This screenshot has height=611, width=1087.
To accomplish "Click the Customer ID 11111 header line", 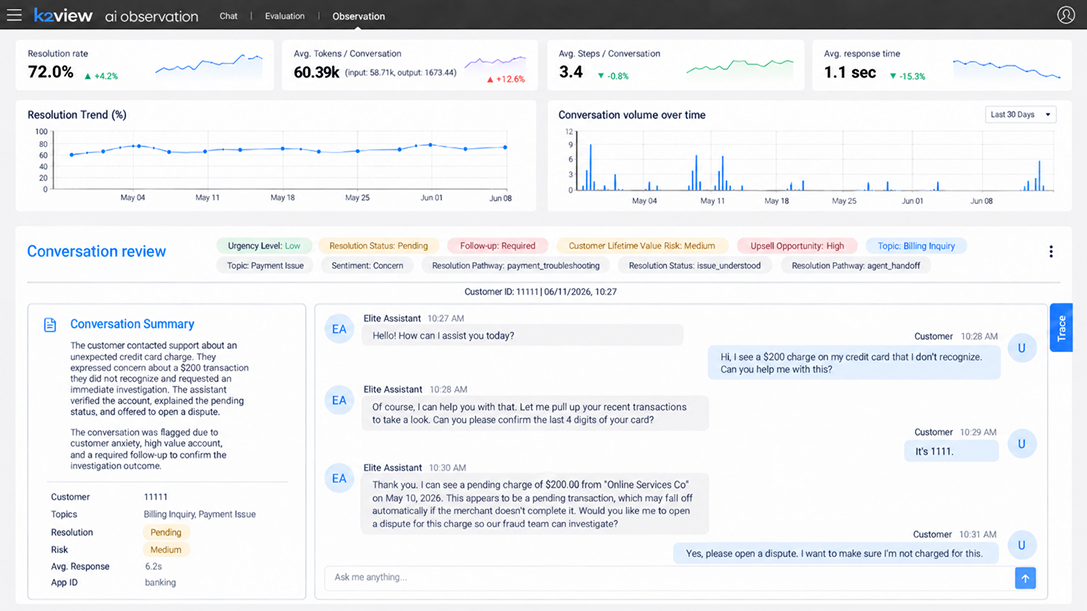I will point(540,292).
